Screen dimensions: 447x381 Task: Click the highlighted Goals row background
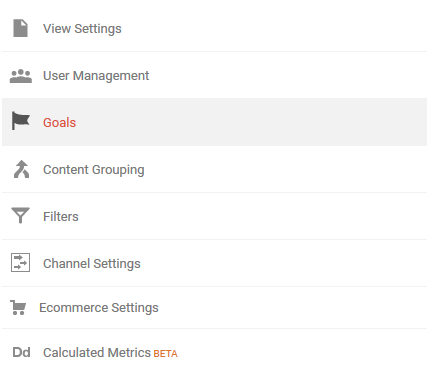[250, 122]
